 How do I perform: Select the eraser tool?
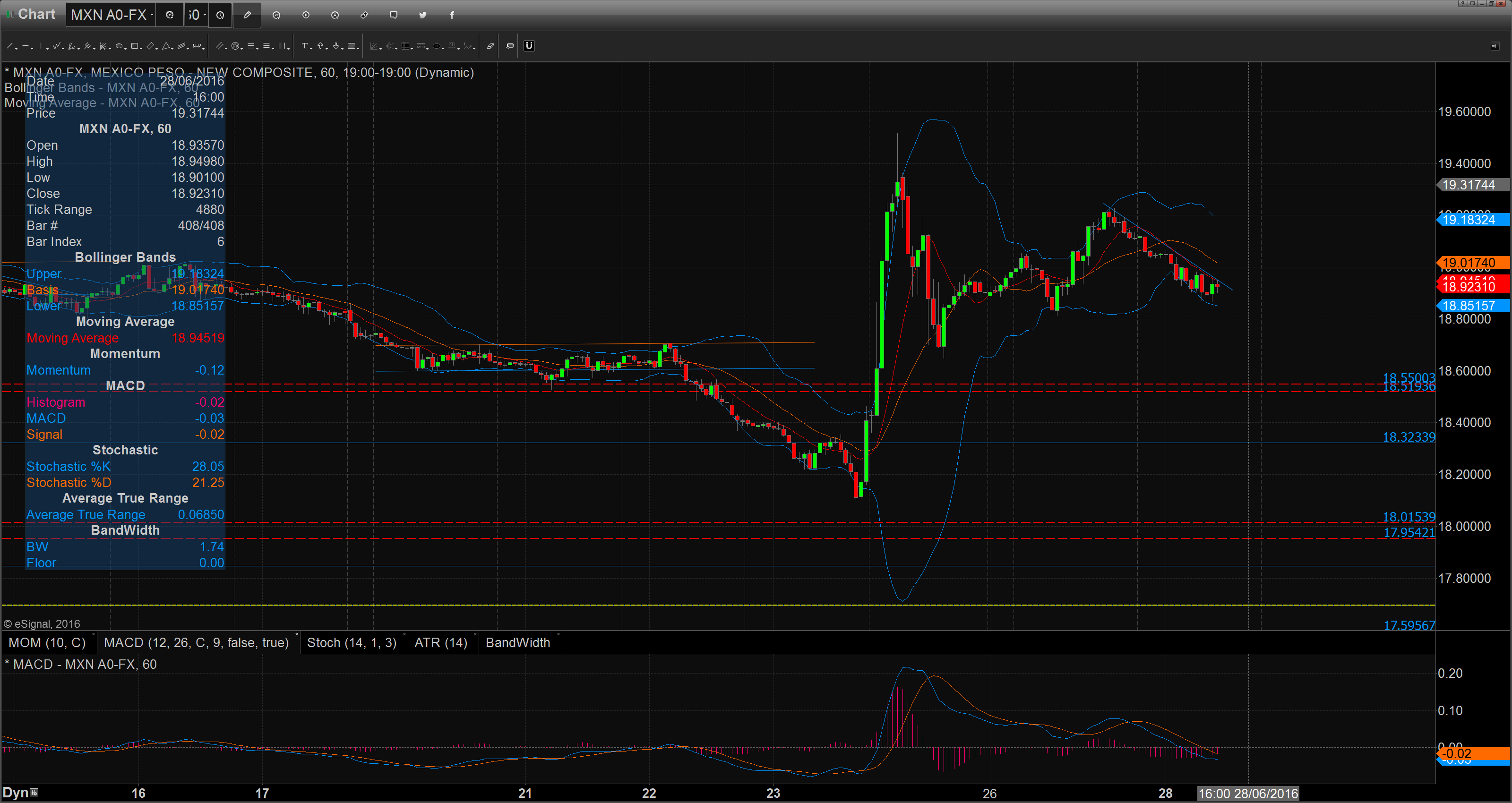(x=490, y=46)
